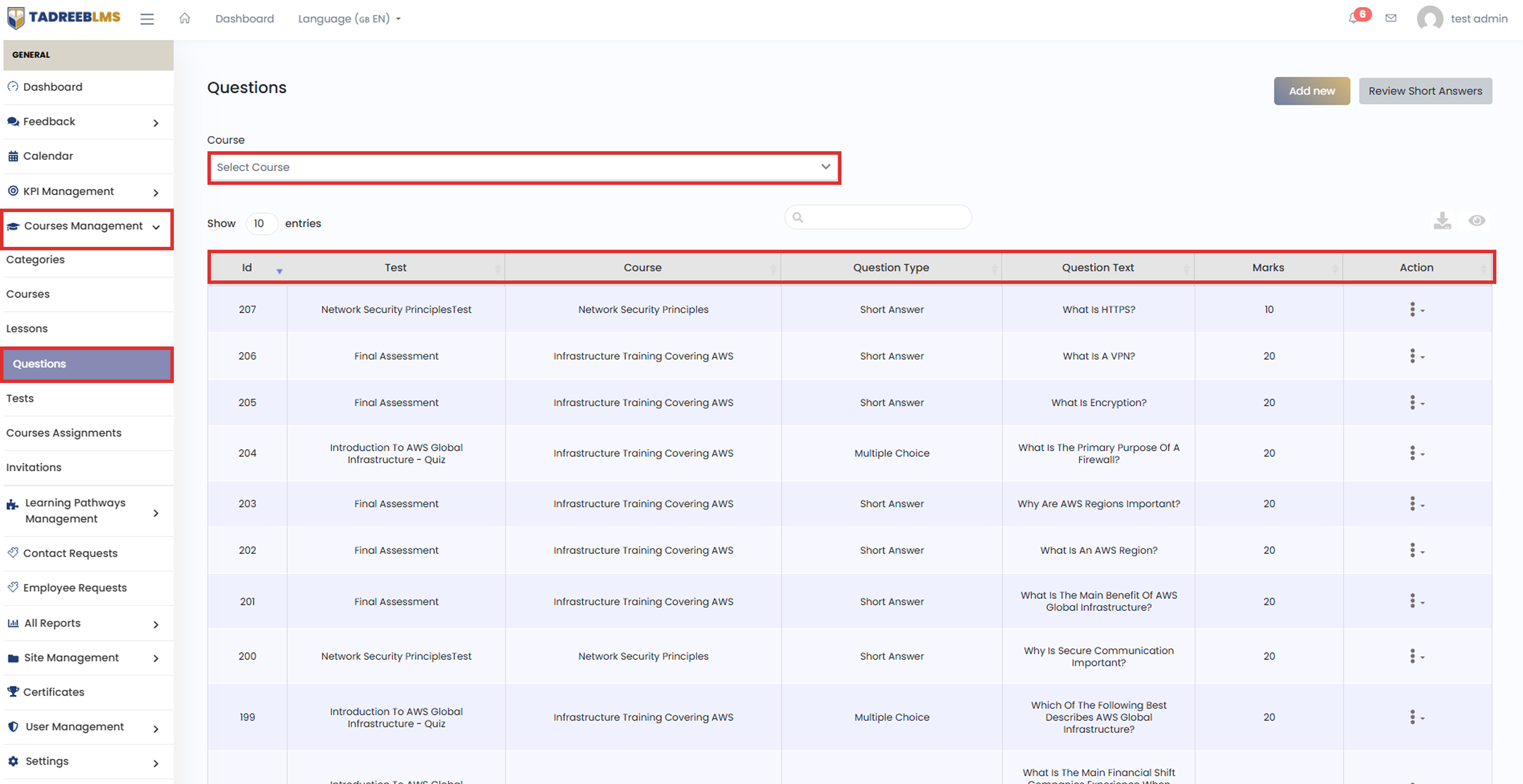This screenshot has height=784, width=1523.
Task: Open the notifications bell icon
Action: coord(1353,18)
